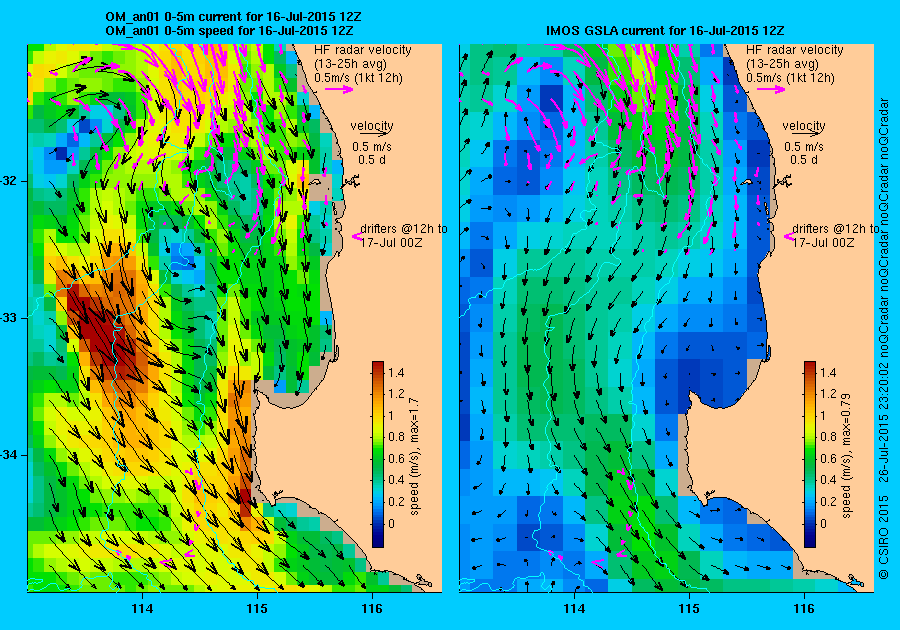
Task: Click '(13-25h avg)' text in right map
Action: pos(782,64)
